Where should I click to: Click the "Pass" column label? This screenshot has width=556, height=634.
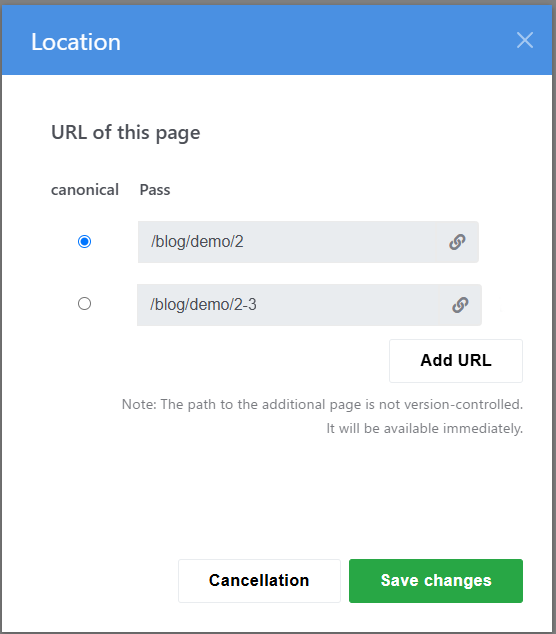click(x=155, y=190)
